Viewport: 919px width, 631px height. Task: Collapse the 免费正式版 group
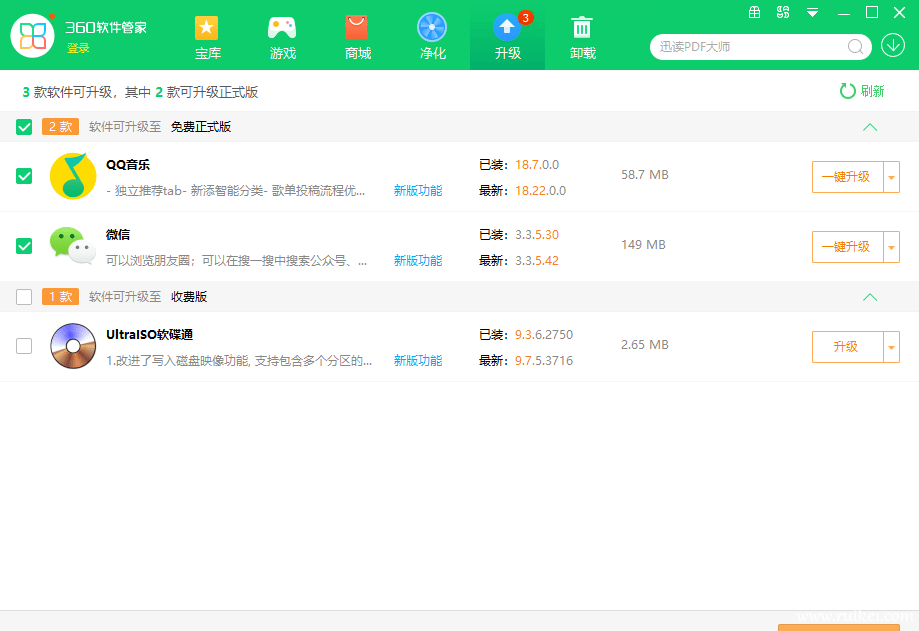click(870, 127)
